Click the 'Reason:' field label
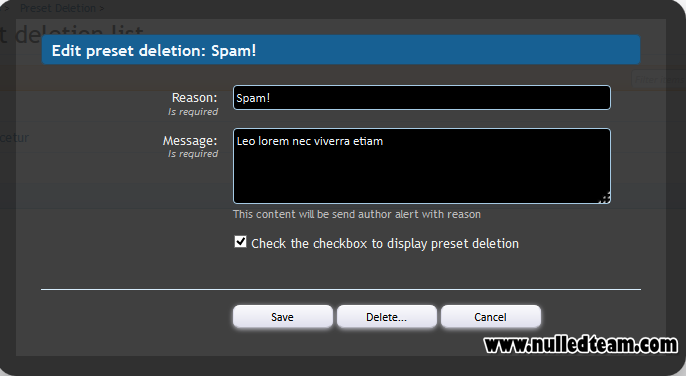 click(194, 97)
